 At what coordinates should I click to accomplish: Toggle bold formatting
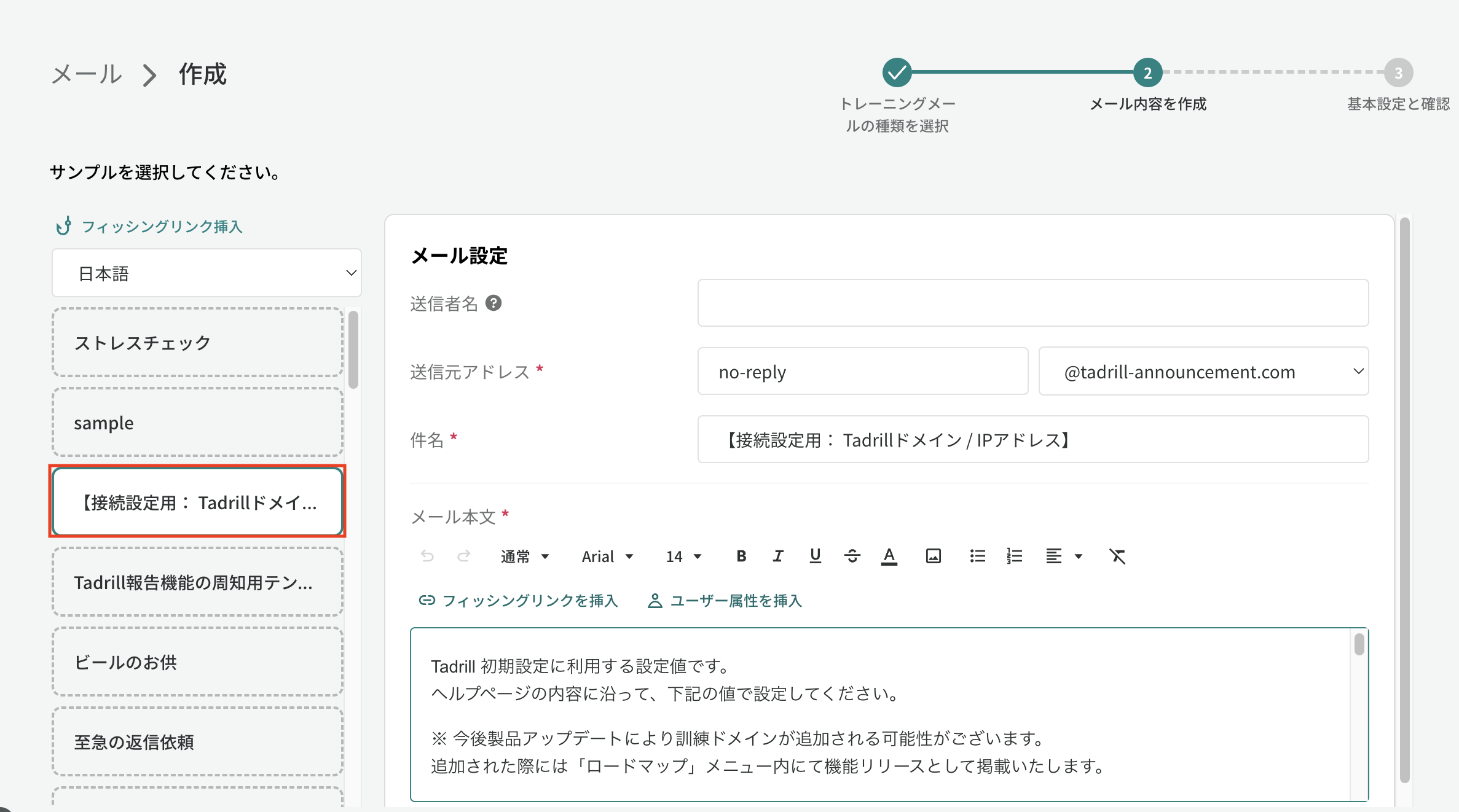click(741, 556)
